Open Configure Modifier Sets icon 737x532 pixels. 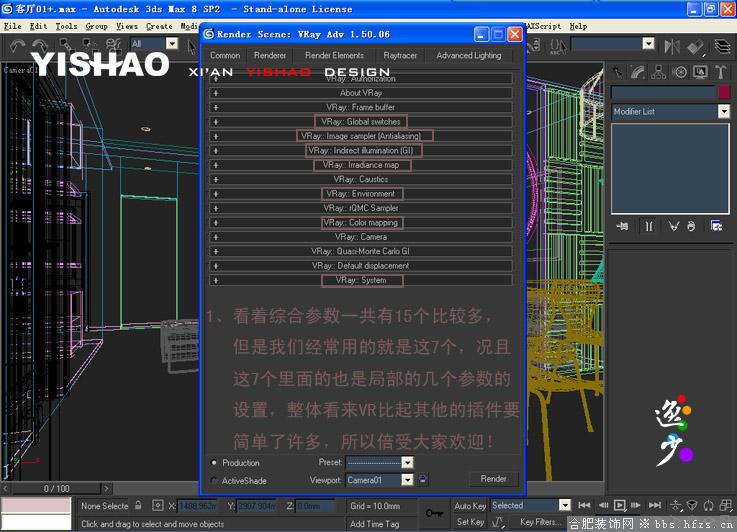point(716,227)
